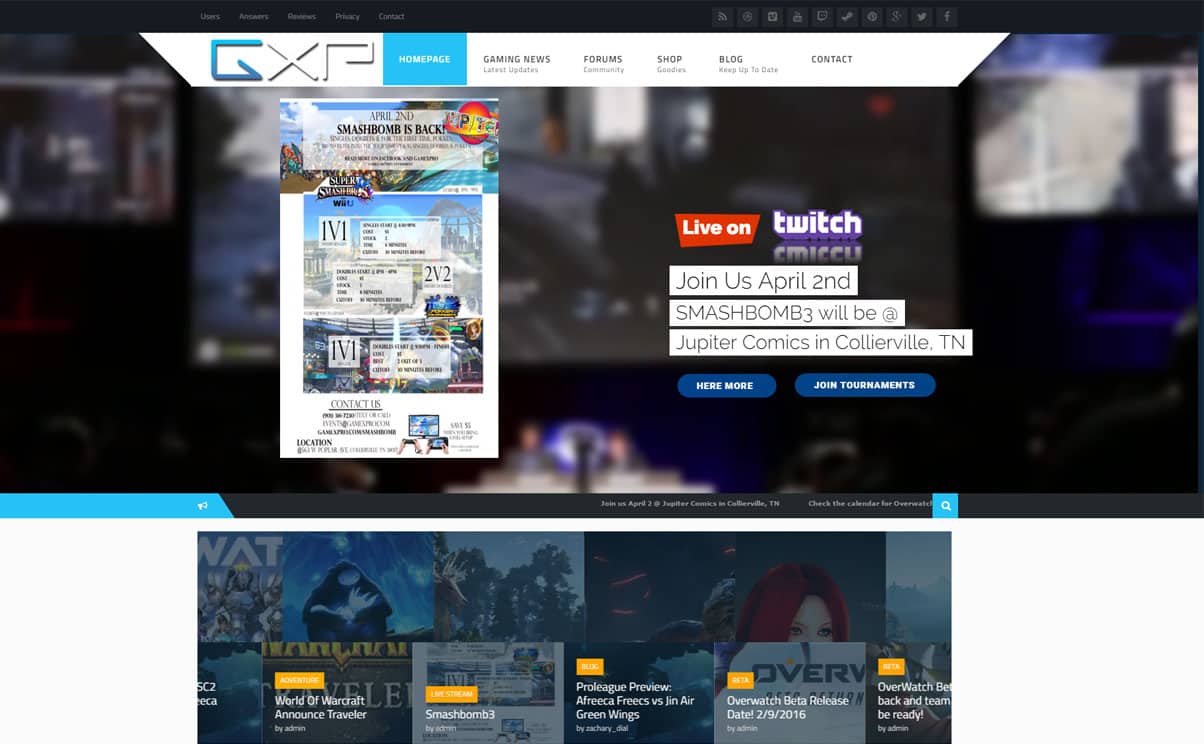Viewport: 1204px width, 744px height.
Task: Click the HERE MORE button
Action: pyautogui.click(x=726, y=385)
